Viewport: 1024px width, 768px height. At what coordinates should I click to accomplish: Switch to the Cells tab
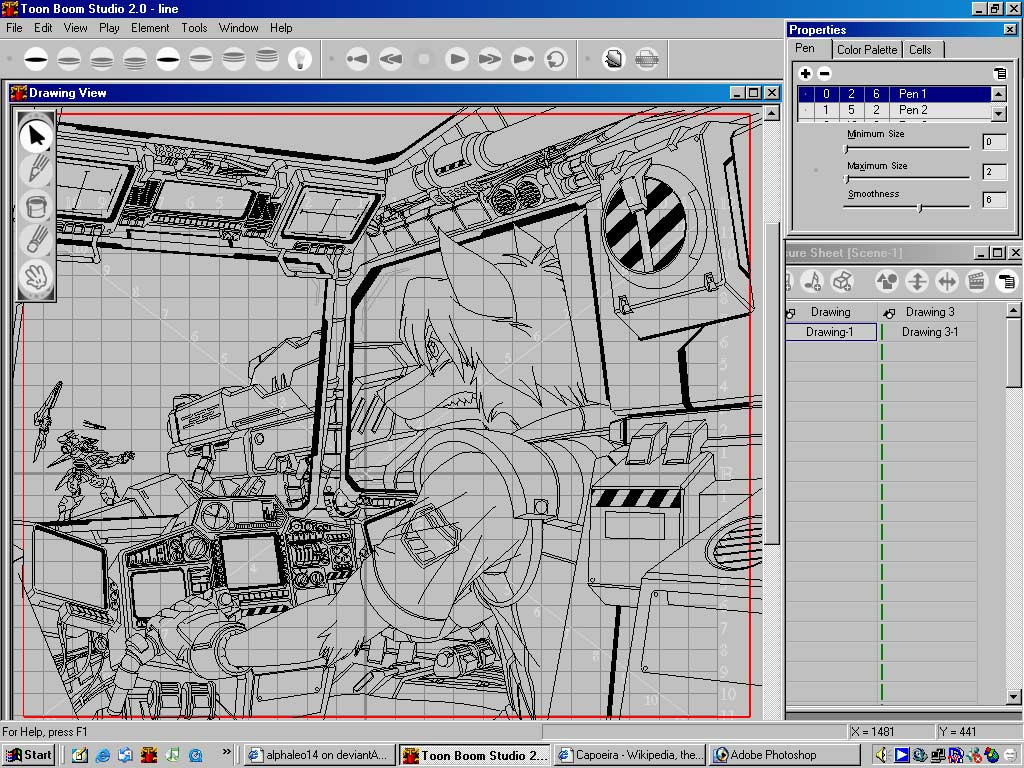point(920,50)
